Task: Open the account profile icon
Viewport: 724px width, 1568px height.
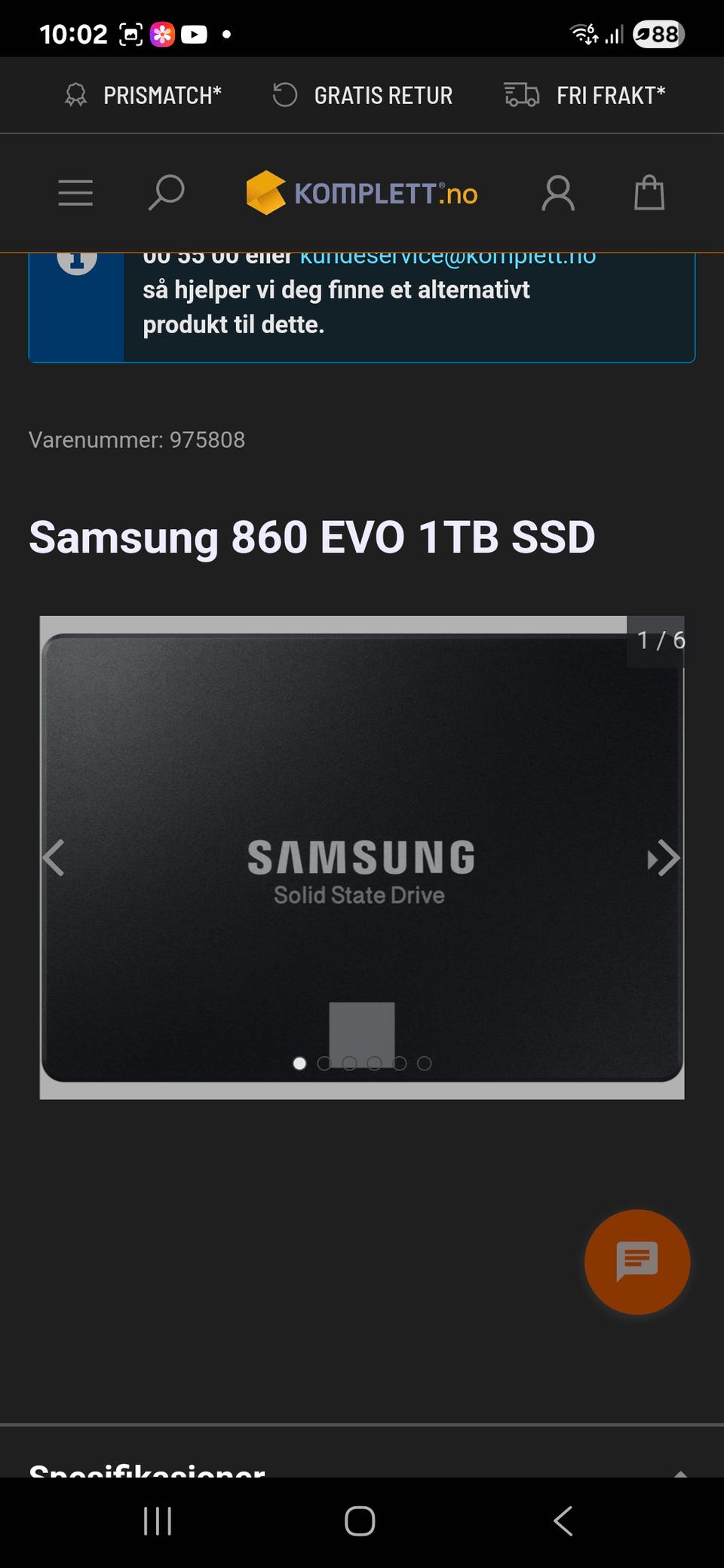Action: (558, 193)
